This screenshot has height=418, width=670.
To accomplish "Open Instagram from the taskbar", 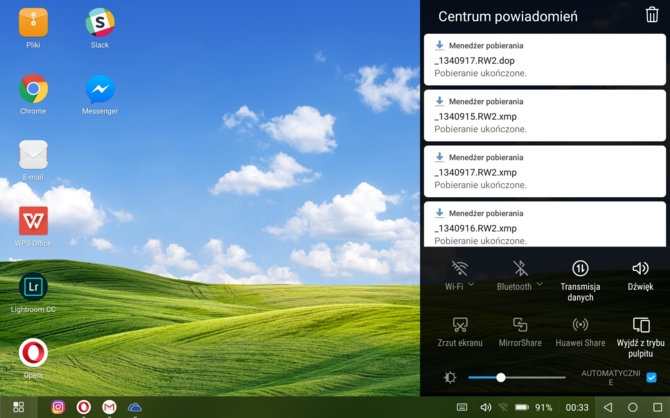I will (58, 407).
